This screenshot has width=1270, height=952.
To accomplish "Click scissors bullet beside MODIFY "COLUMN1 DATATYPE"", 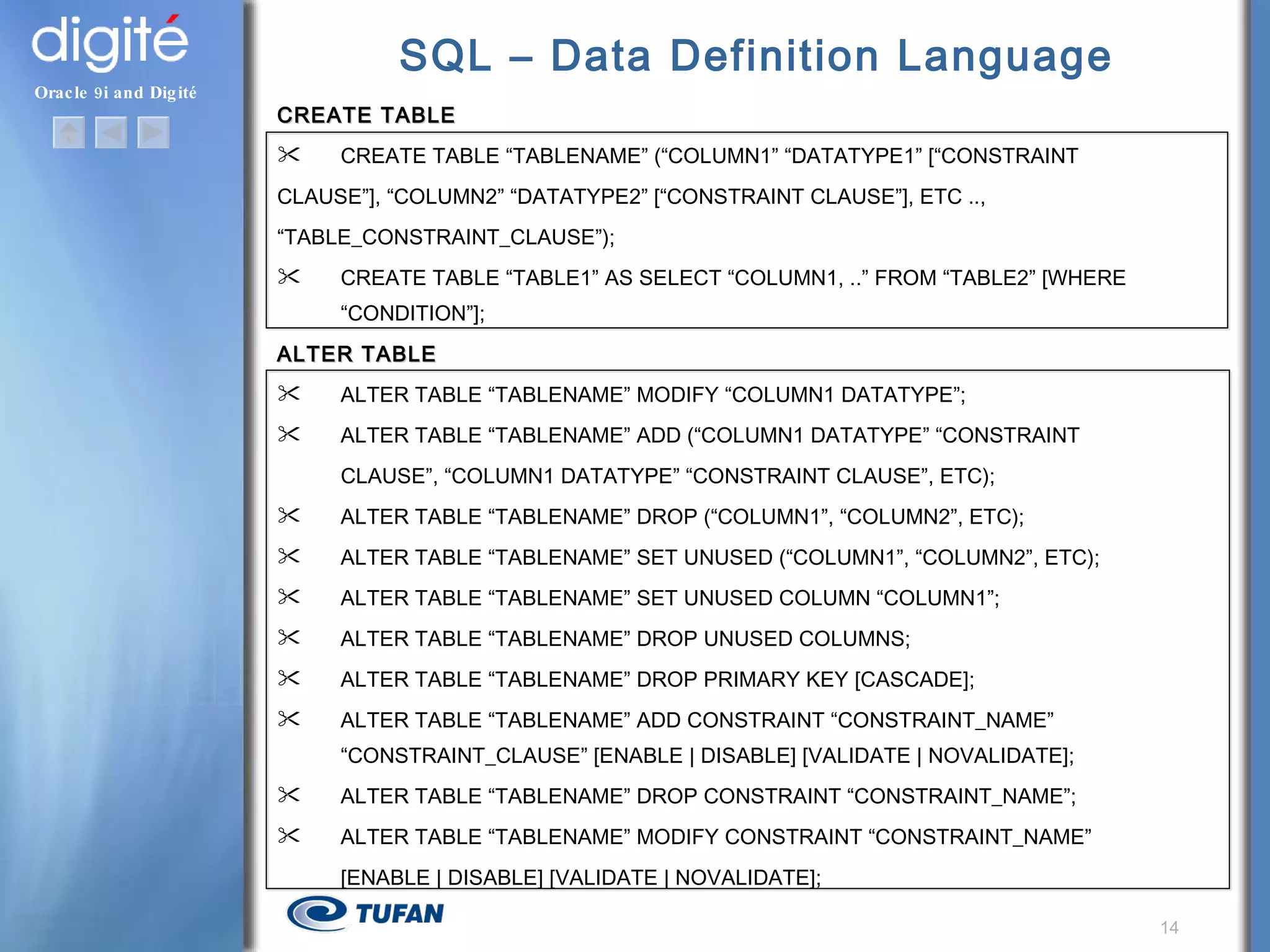I will pos(289,394).
